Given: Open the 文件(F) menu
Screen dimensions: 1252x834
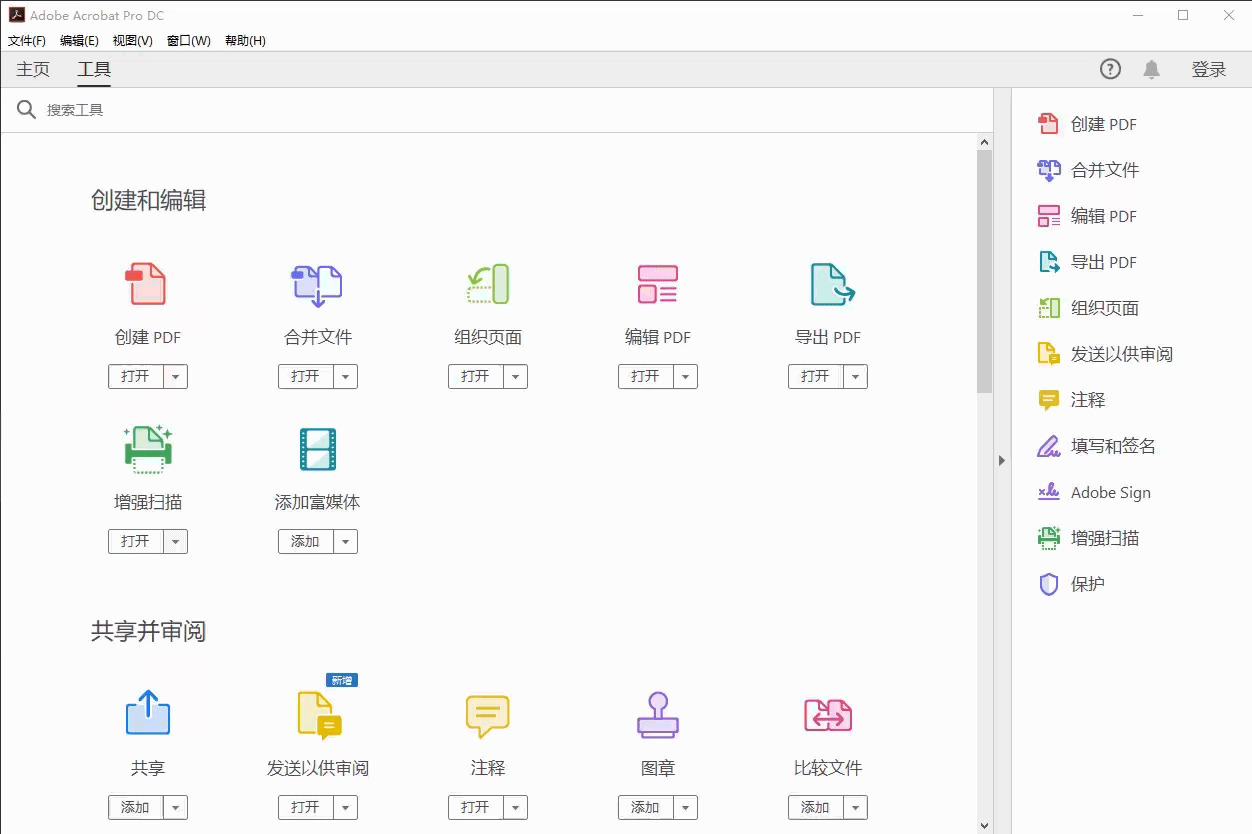Looking at the screenshot, I should click(x=27, y=41).
